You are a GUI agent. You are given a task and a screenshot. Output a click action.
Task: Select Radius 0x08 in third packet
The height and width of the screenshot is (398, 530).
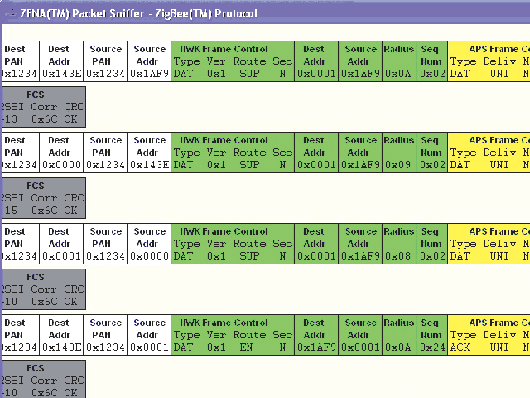coord(399,244)
